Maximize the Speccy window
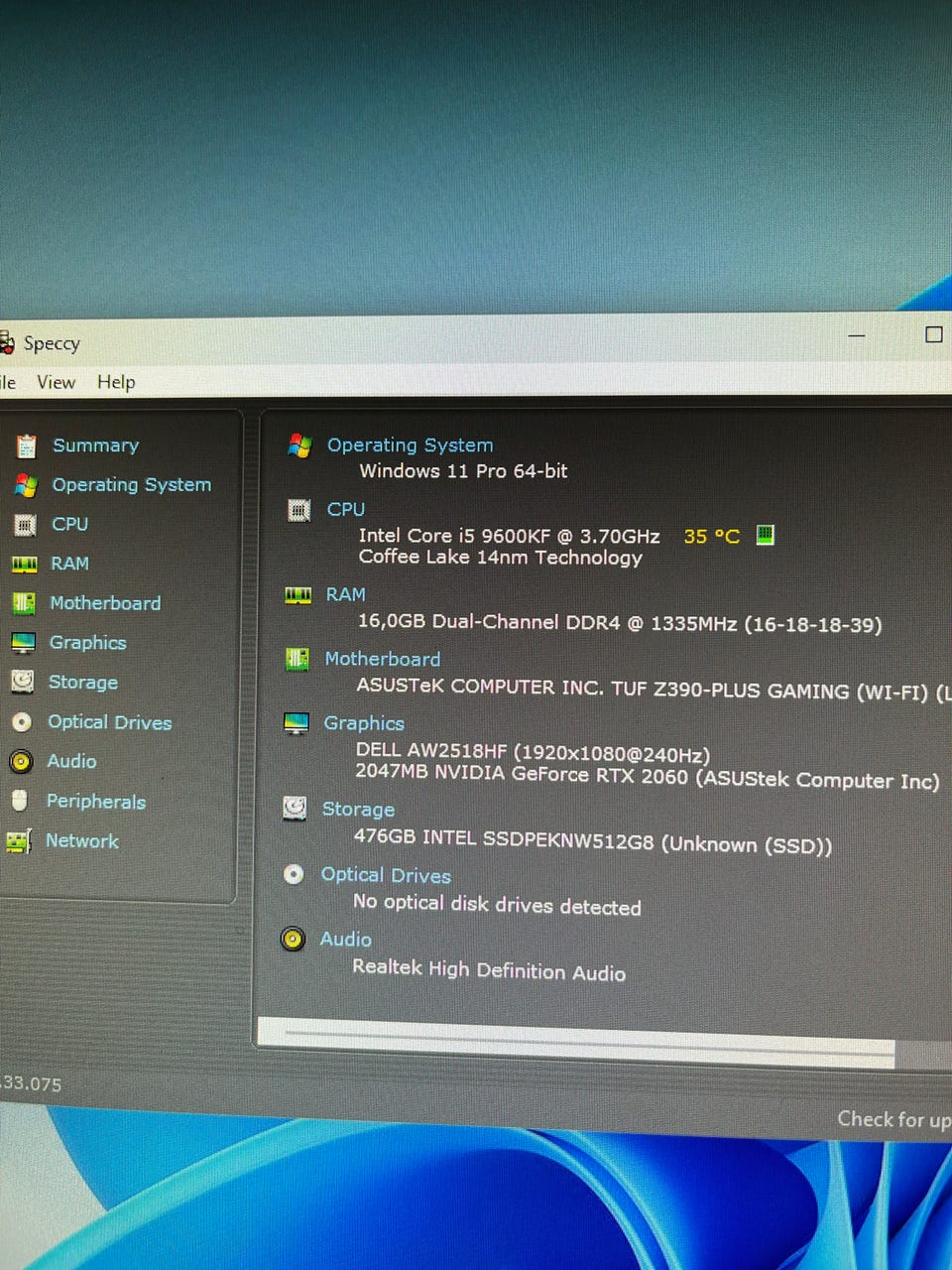 [x=934, y=334]
